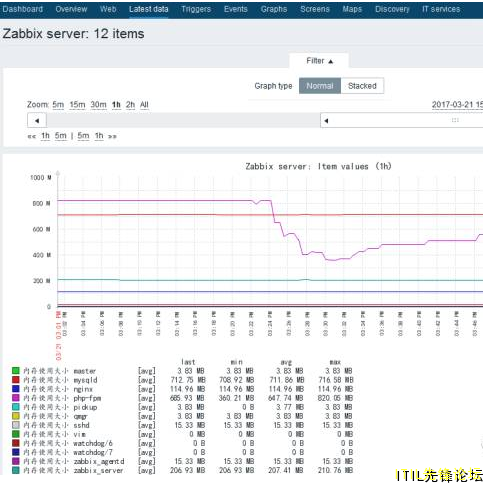Image resolution: width=483 pixels, height=486 pixels.
Task: Click the dark red watchdog/6 legend swatch
Action: [x=16, y=443]
